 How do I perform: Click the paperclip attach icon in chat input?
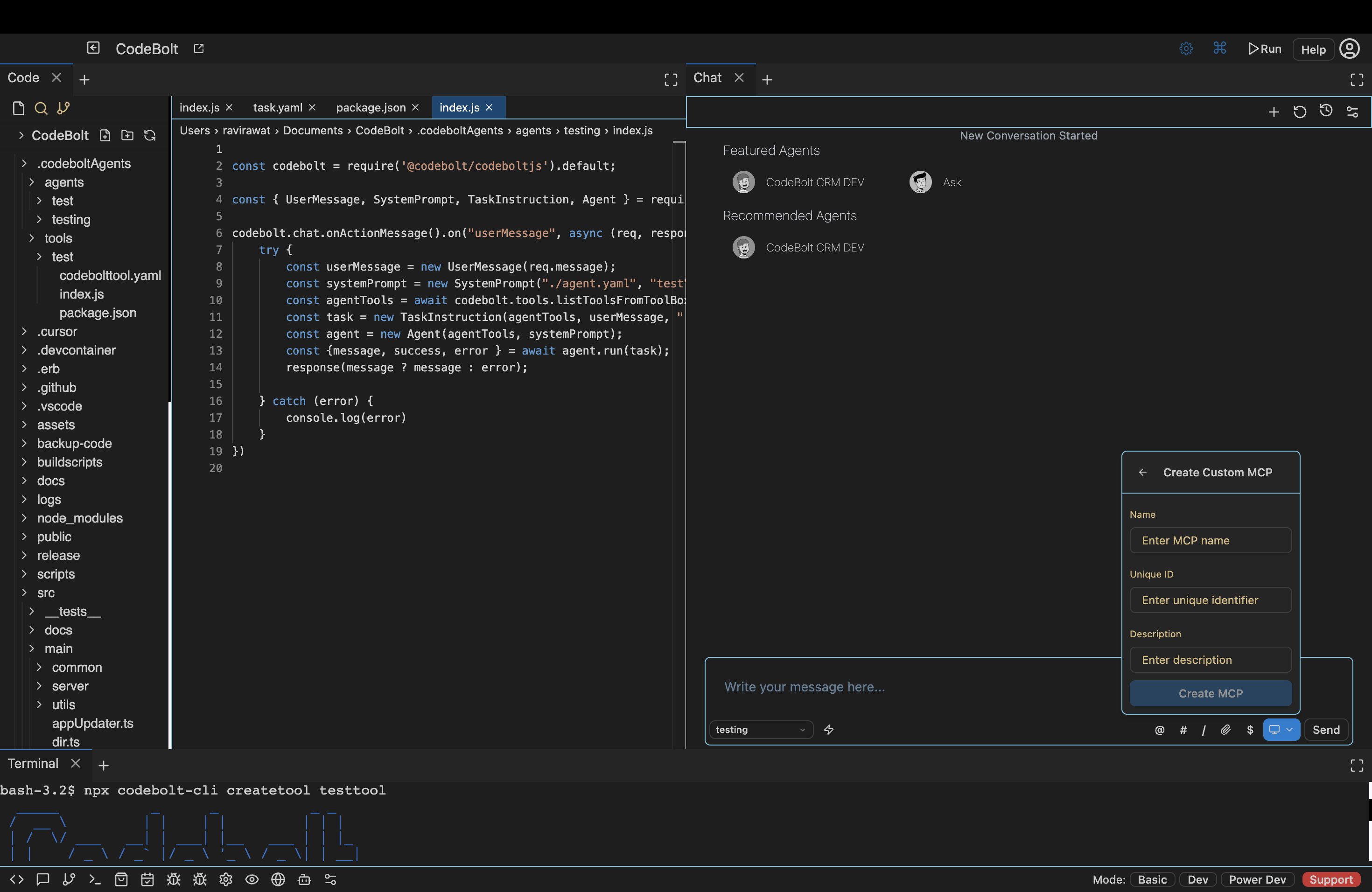coord(1225,730)
